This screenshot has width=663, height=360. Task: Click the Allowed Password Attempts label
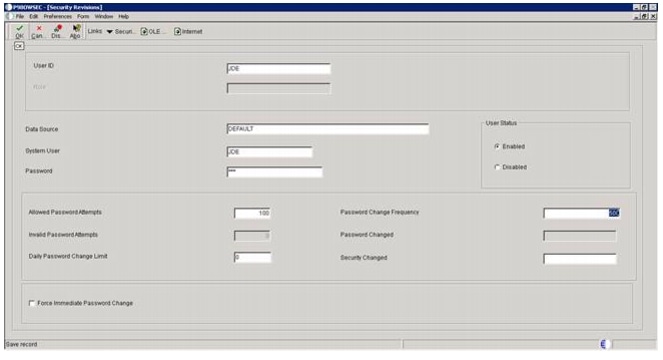pyautogui.click(x=65, y=212)
